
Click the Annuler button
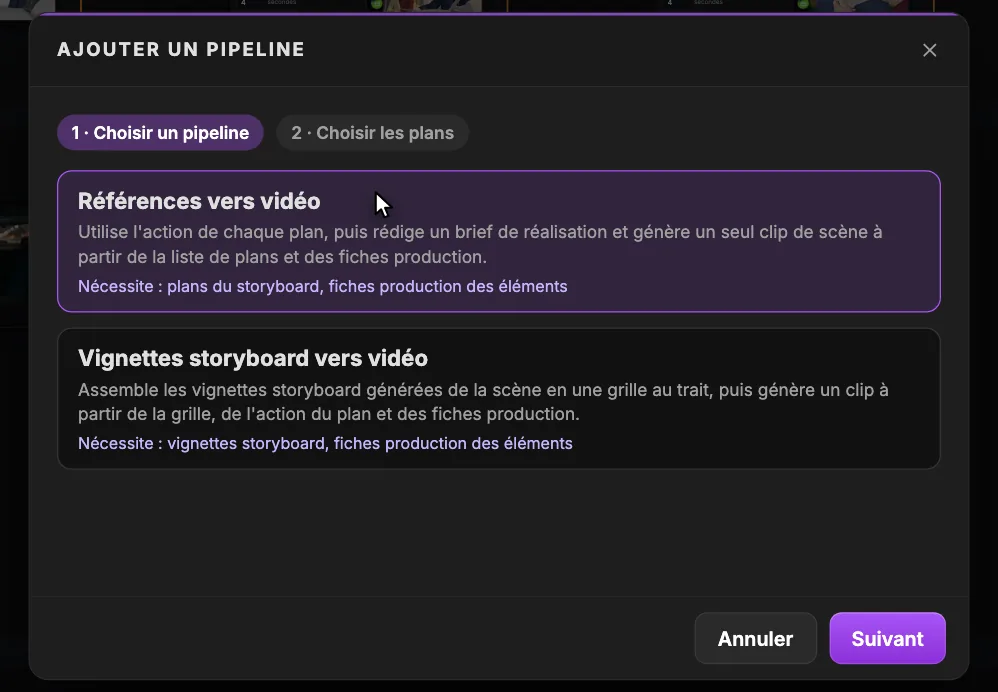coord(756,639)
